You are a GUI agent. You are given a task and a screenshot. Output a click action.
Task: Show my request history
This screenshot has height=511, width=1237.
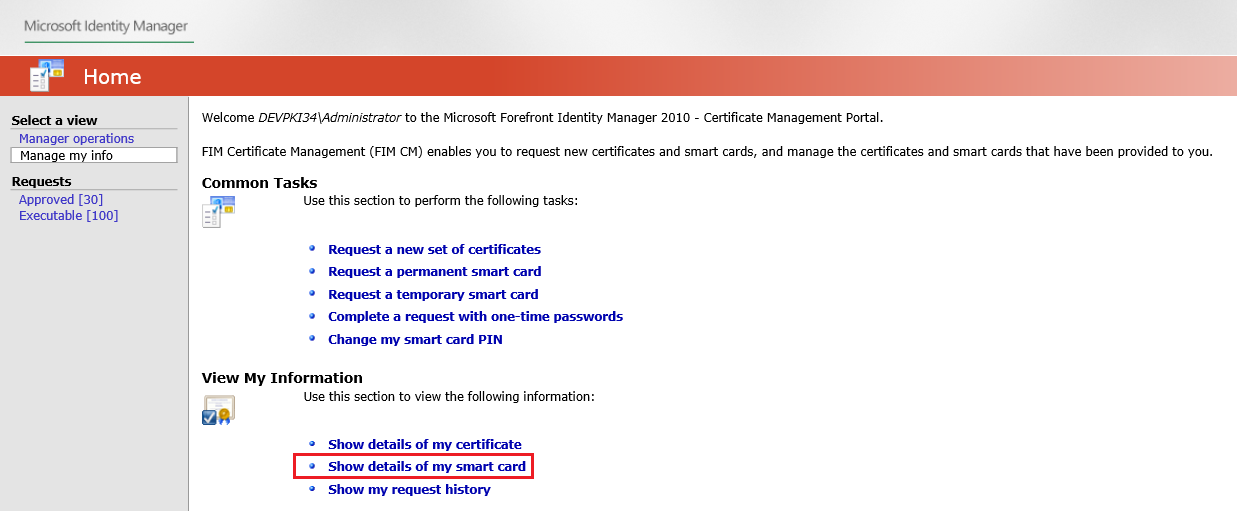tap(409, 490)
